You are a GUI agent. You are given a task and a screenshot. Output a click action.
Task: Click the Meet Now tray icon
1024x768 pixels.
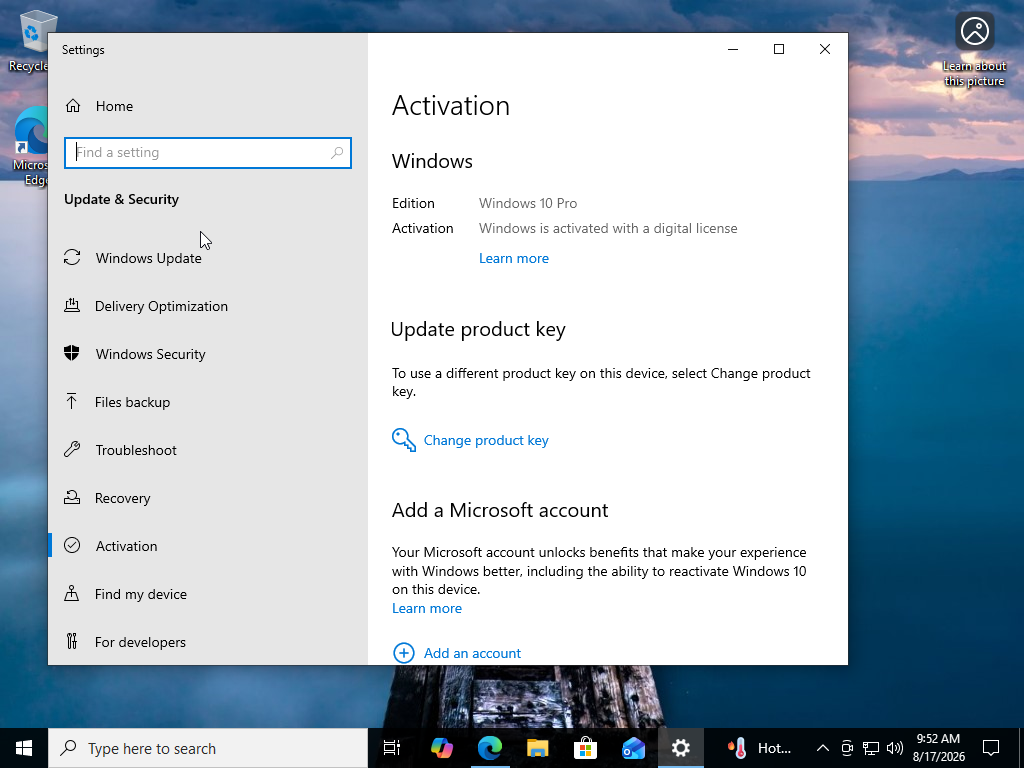point(847,748)
